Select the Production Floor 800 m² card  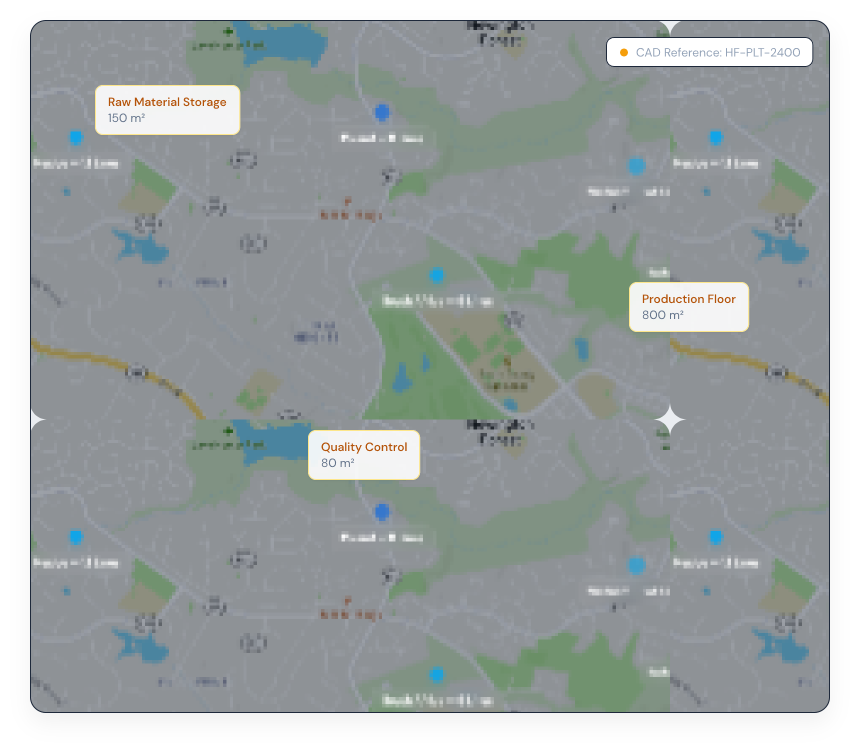click(x=689, y=307)
